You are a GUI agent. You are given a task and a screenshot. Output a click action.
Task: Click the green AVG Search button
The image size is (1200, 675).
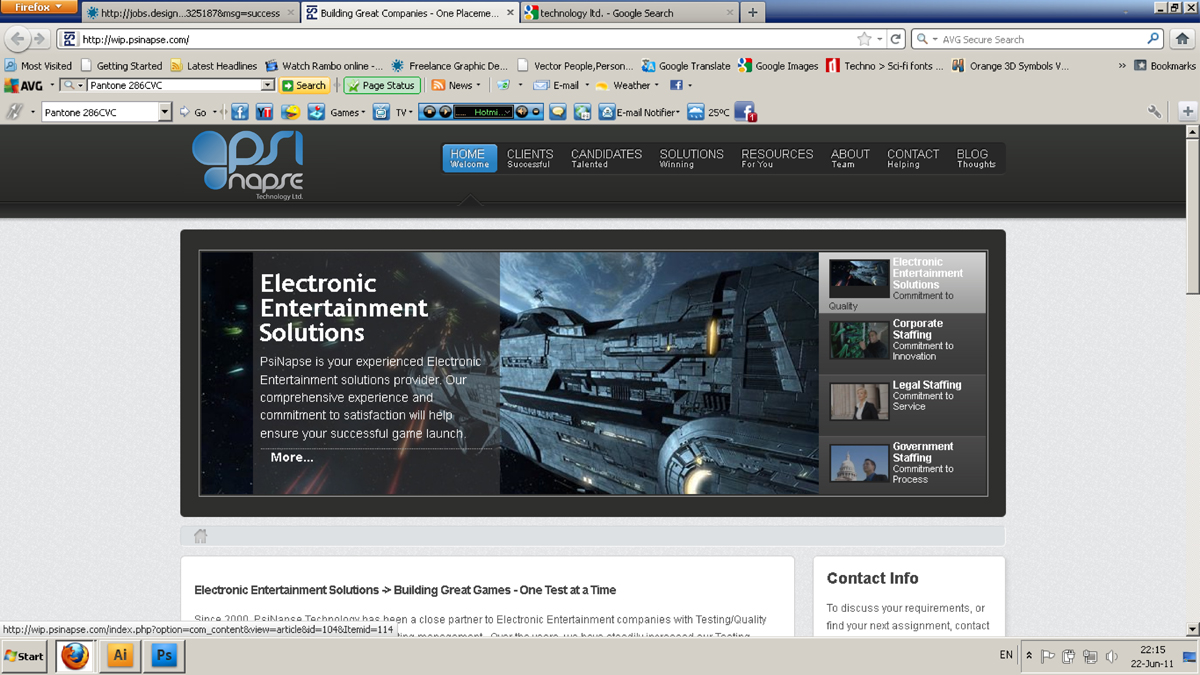(x=304, y=85)
